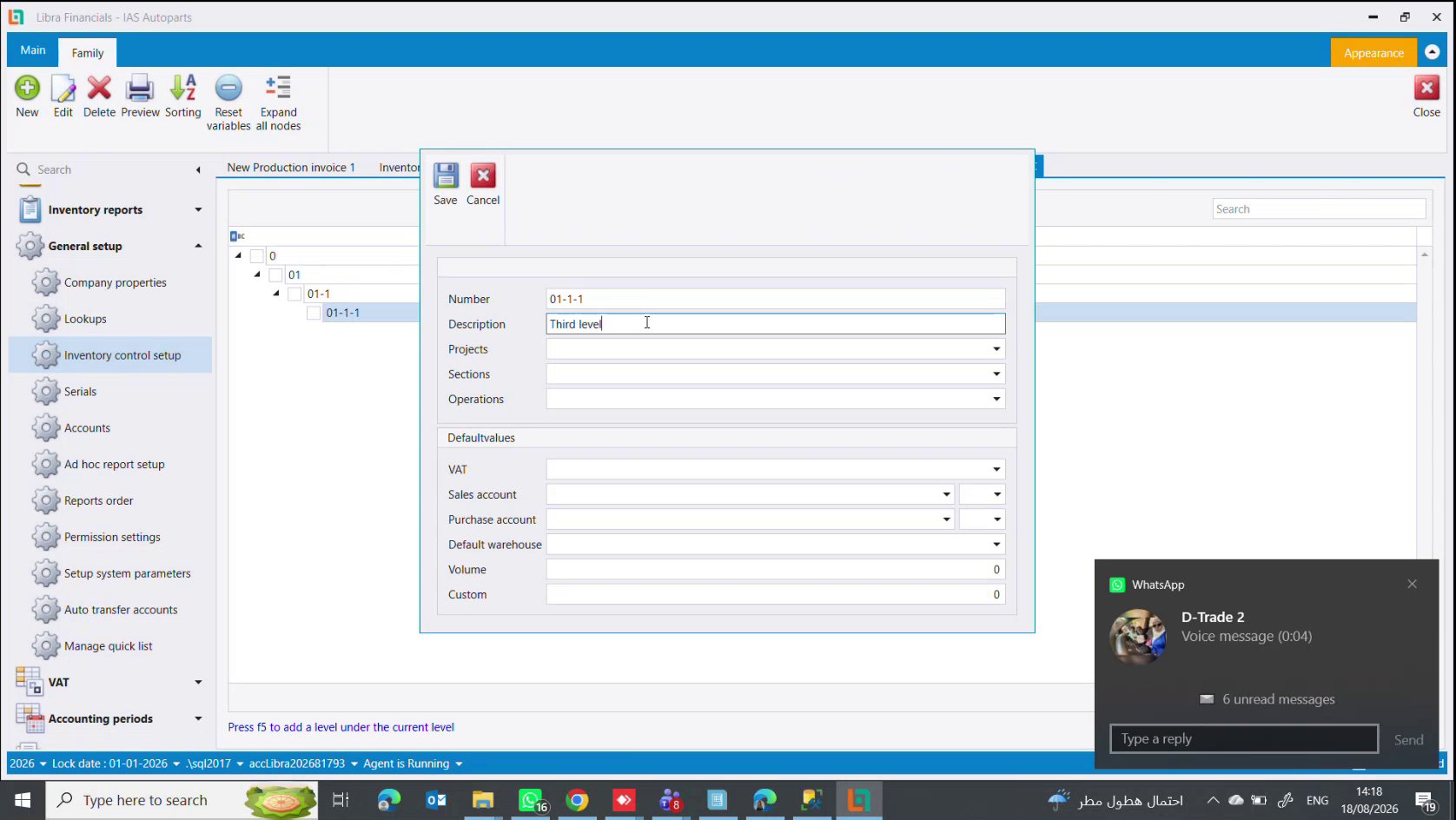Open the VAT sidebar section

coord(109,683)
